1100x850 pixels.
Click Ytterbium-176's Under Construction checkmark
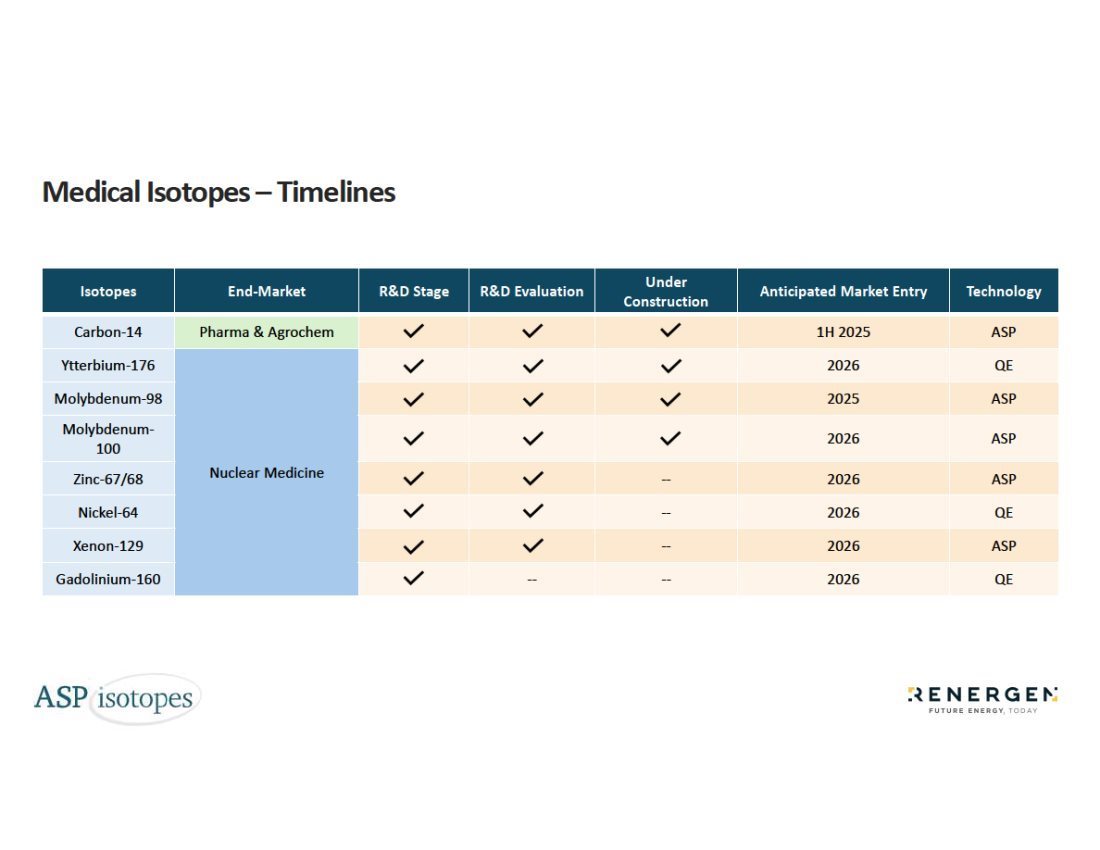671,366
